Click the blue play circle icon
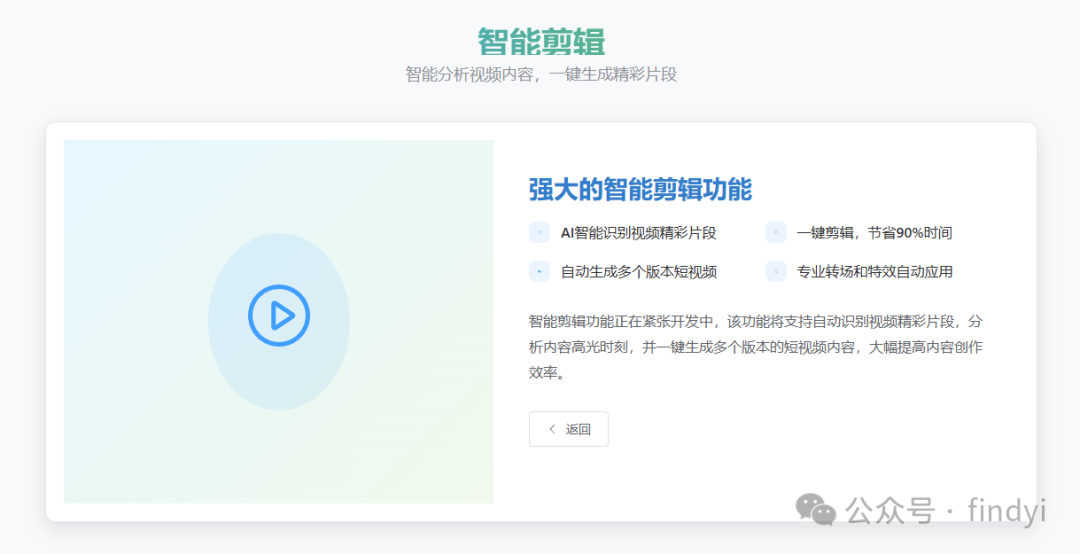This screenshot has width=1080, height=554. [279, 316]
